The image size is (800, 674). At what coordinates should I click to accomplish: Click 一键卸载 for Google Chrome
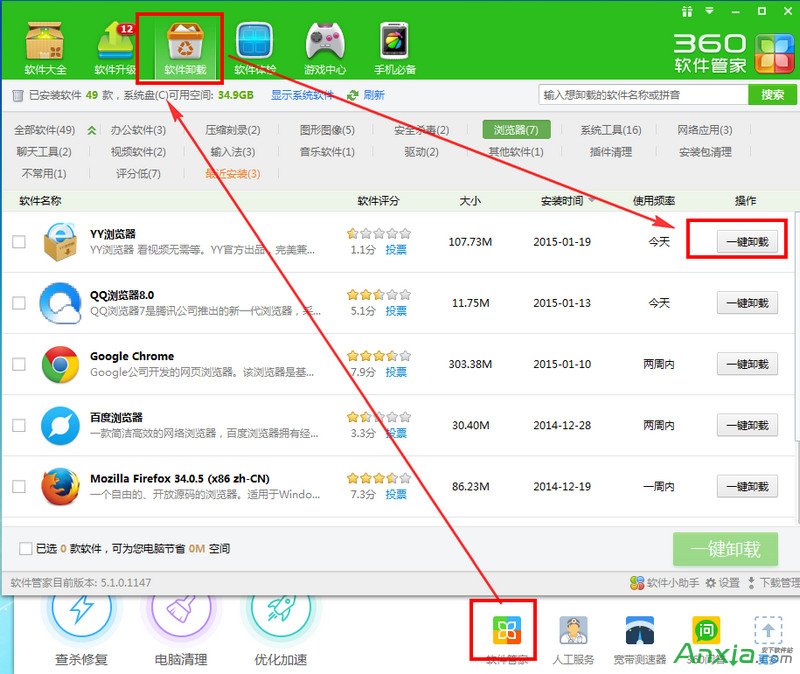pos(747,364)
